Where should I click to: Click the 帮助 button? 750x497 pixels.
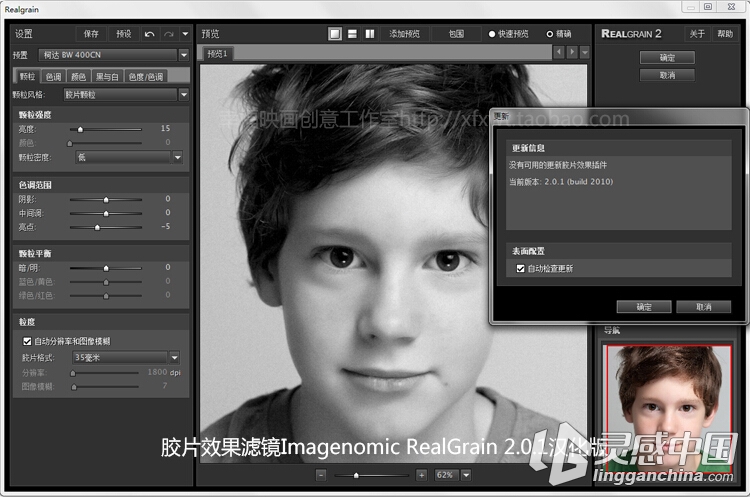coord(725,34)
